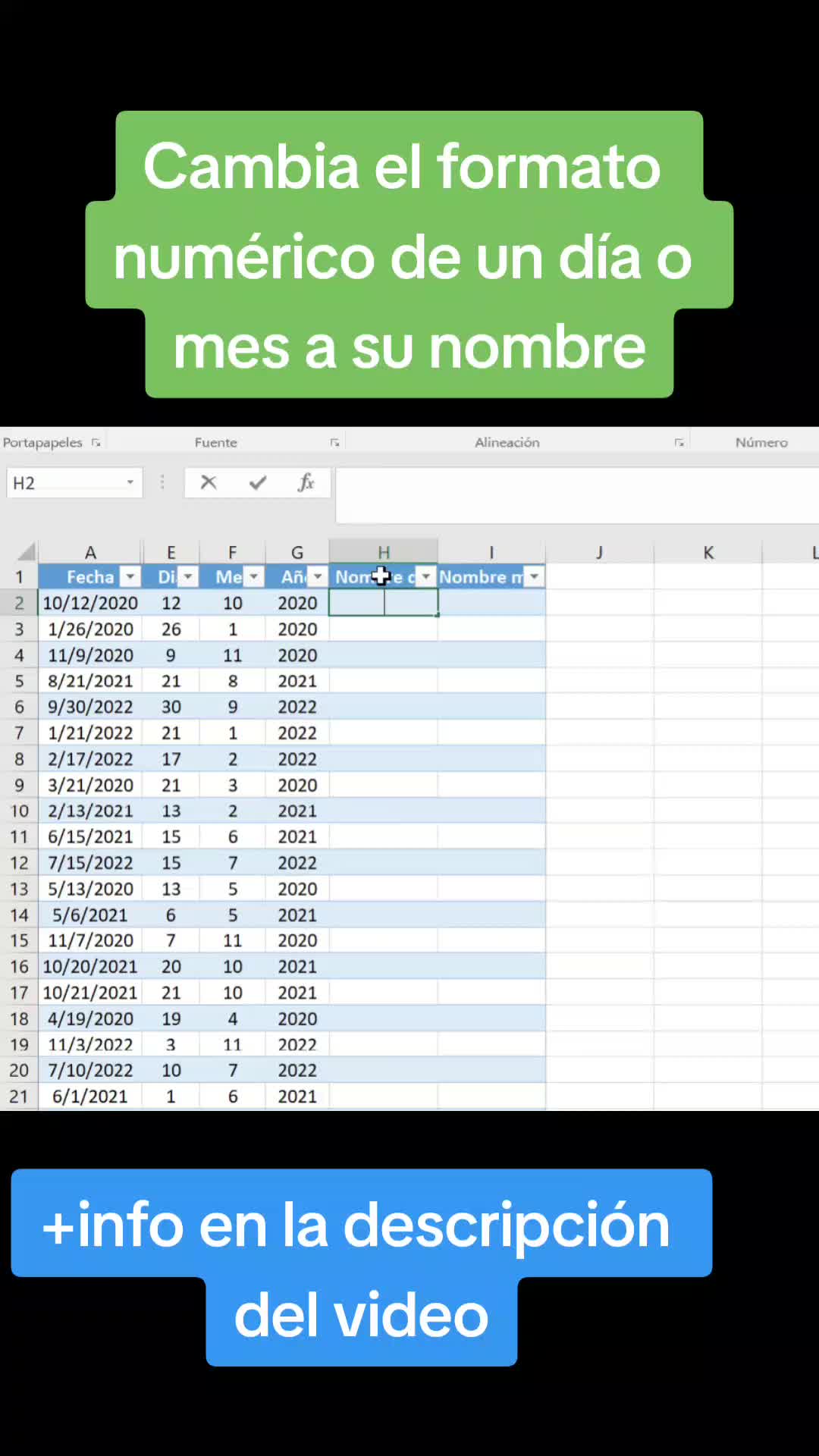Select cell with date 5/6/2021

90,915
